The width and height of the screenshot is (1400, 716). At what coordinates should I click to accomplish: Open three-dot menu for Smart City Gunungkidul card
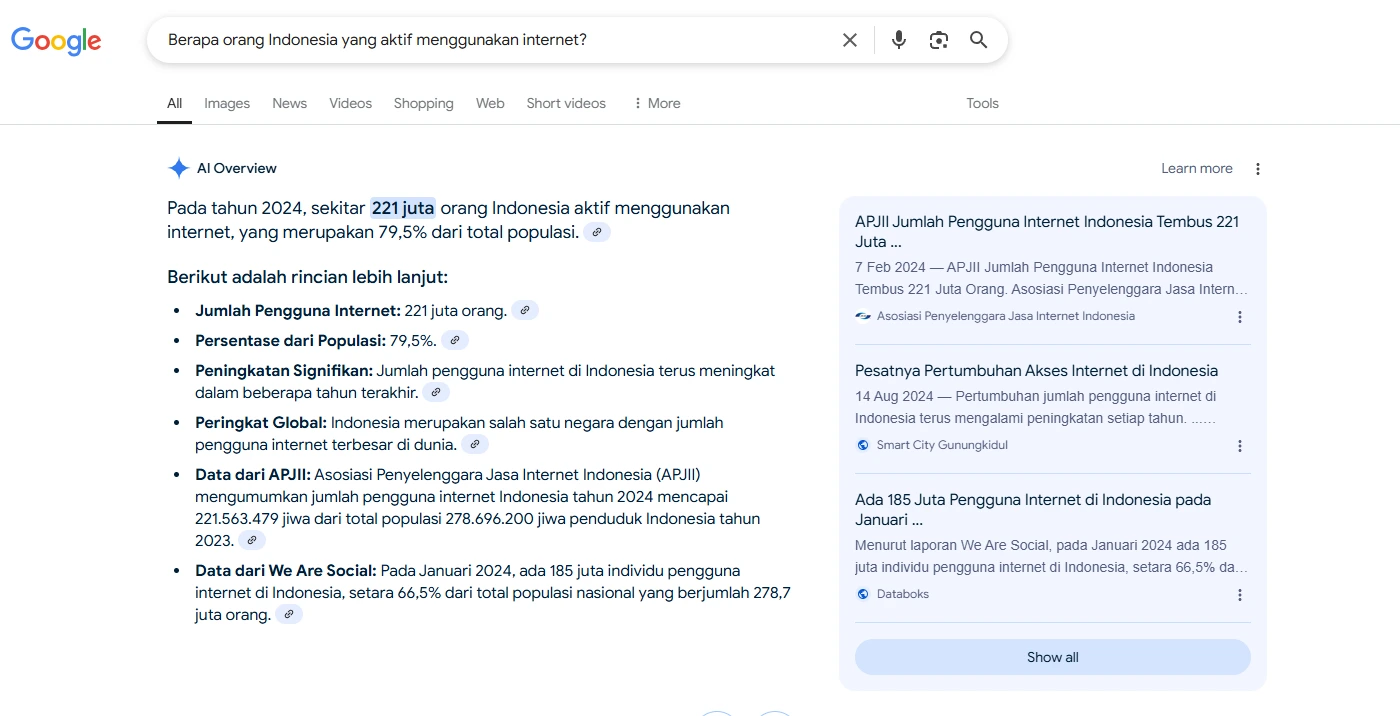click(1240, 446)
